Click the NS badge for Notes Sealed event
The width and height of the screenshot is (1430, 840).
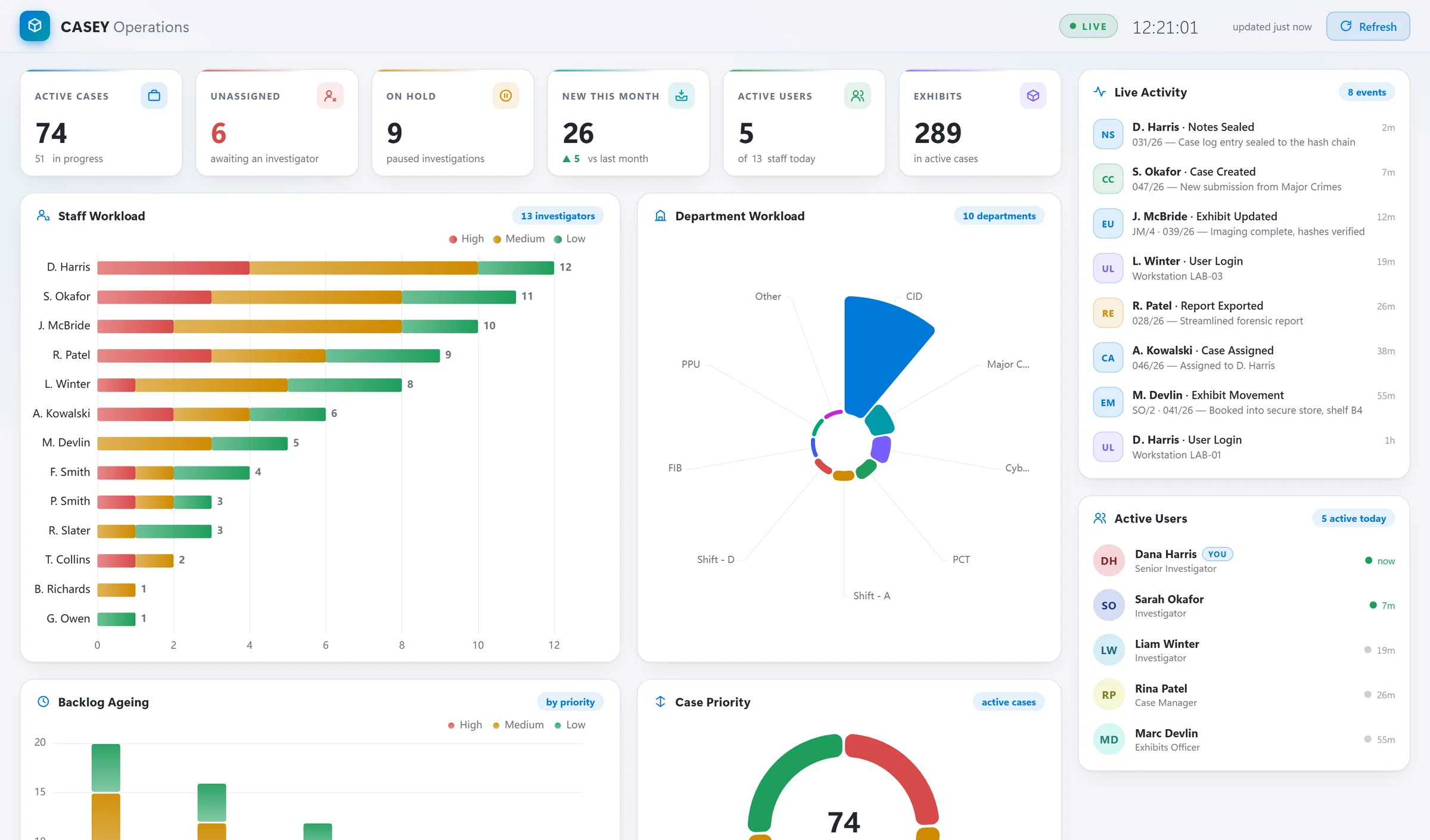[1108, 135]
